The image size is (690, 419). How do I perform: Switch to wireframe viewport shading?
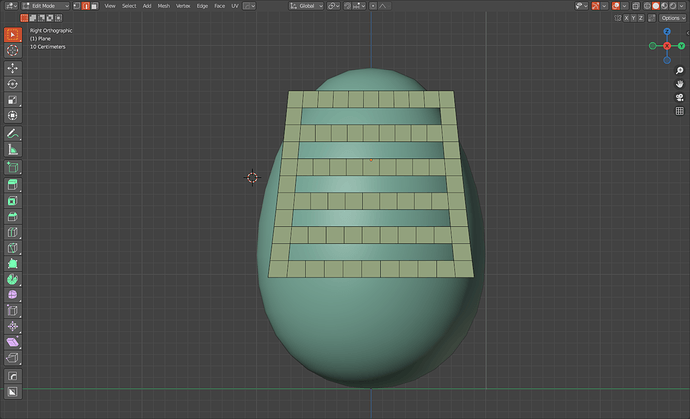647,6
